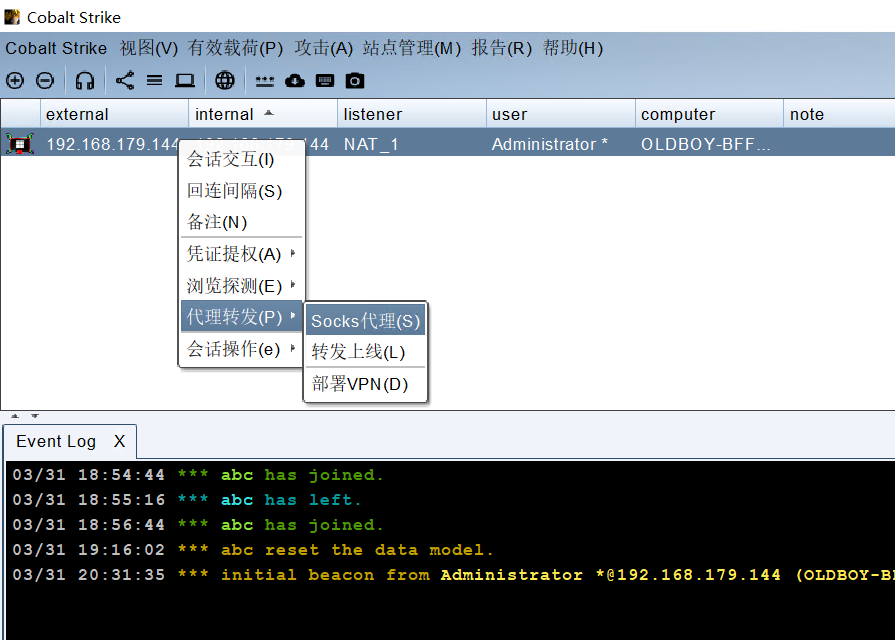Choose 回连间隔(S) in context menu

point(241,190)
